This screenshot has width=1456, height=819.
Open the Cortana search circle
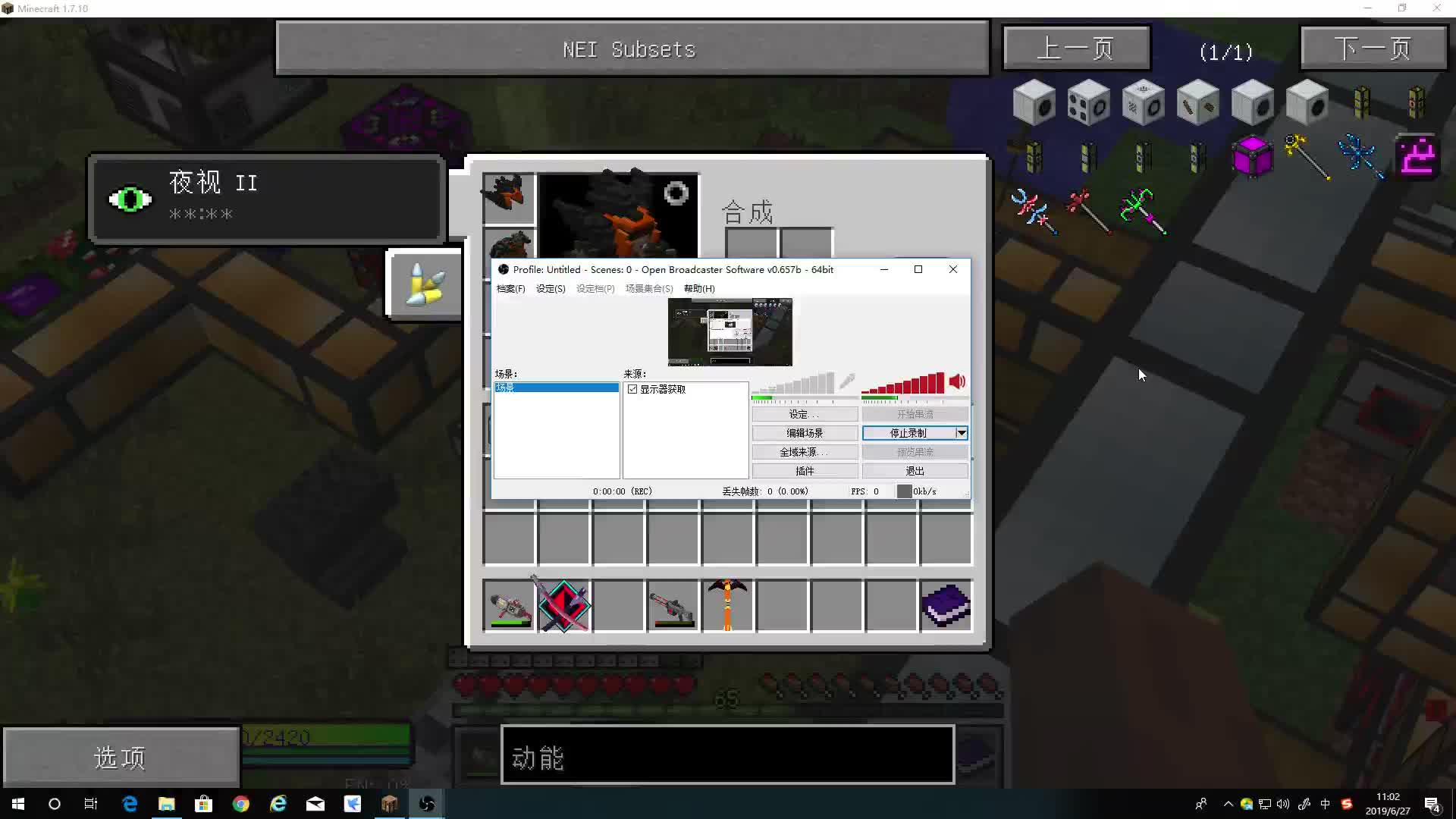point(55,804)
